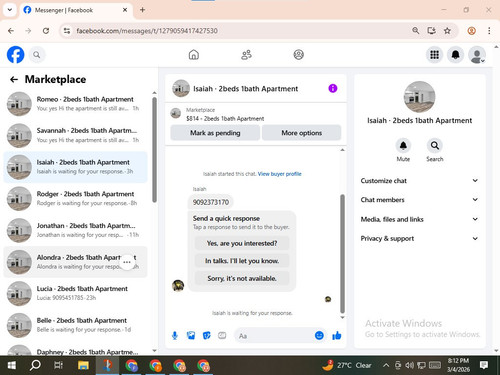Open the View buyer profile link
This screenshot has height=375, width=500.
(x=279, y=174)
